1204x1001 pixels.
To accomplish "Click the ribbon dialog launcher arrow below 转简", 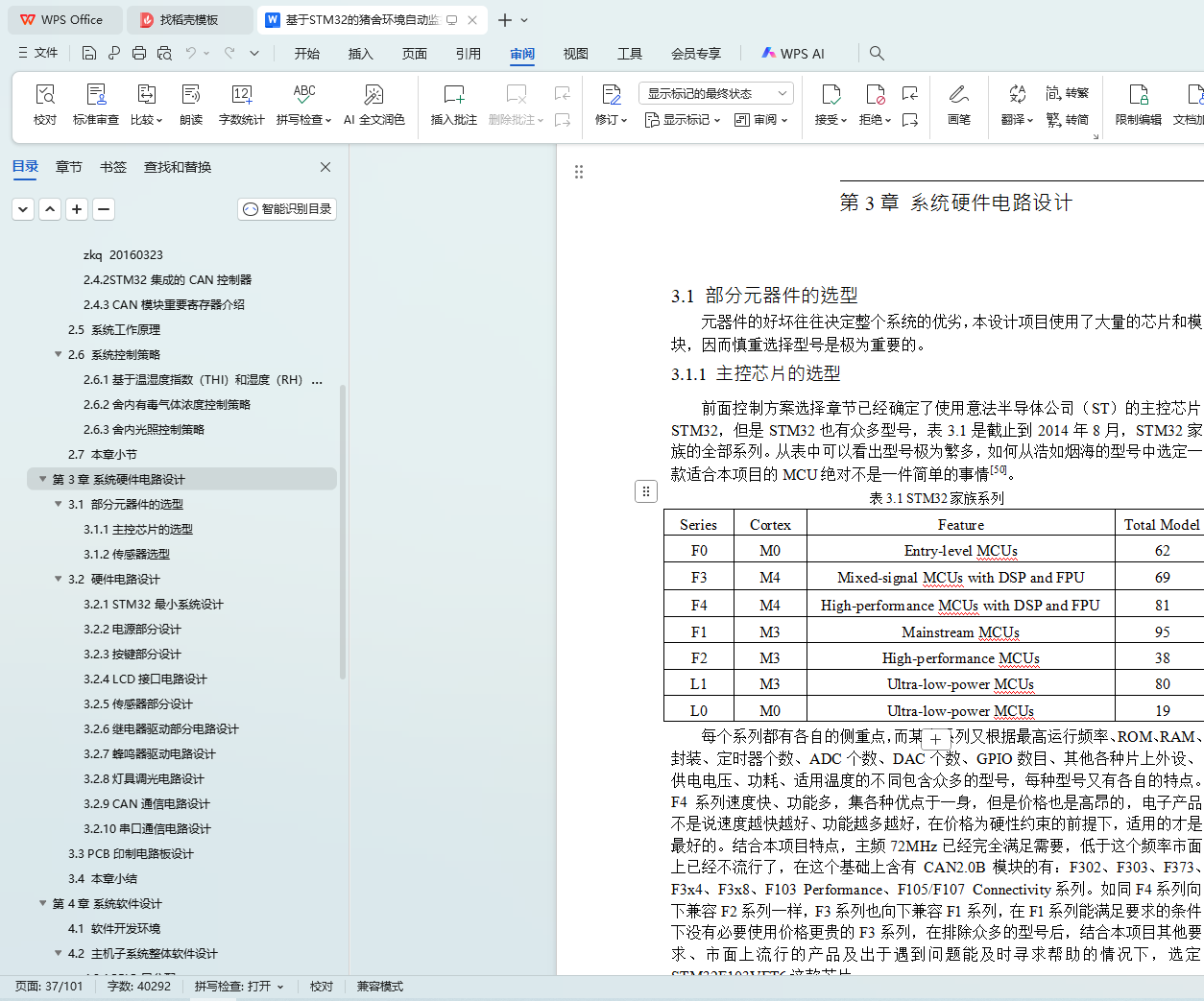I will coord(1096,137).
